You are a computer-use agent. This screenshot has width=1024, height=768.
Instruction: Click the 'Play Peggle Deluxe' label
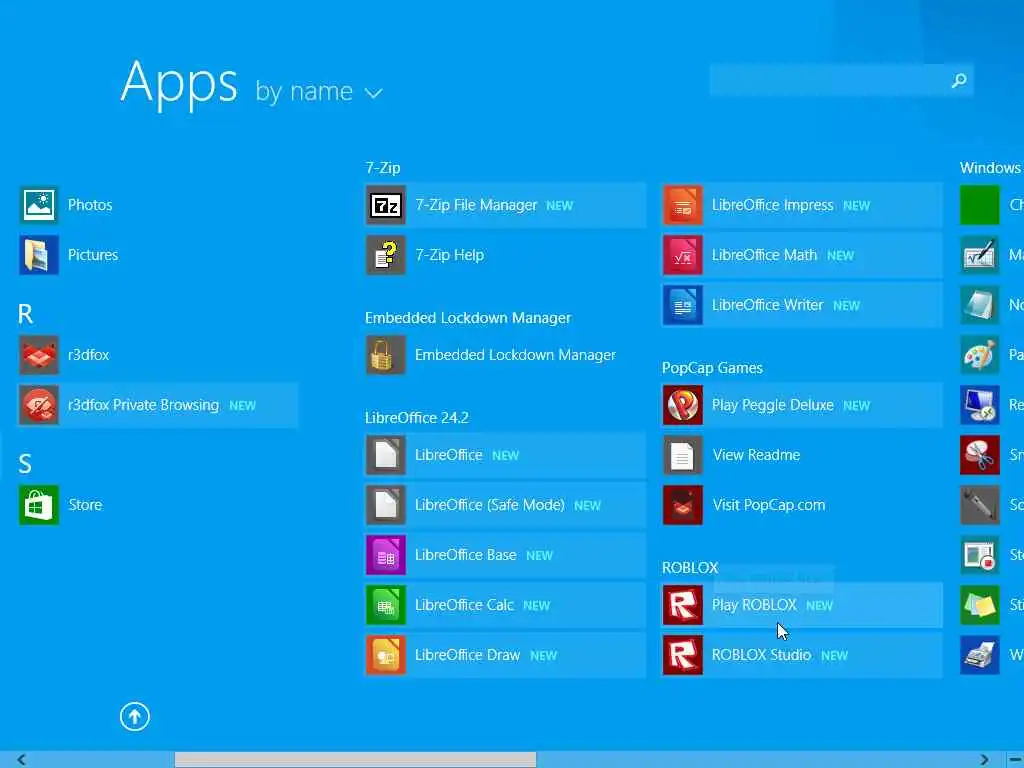(x=773, y=405)
